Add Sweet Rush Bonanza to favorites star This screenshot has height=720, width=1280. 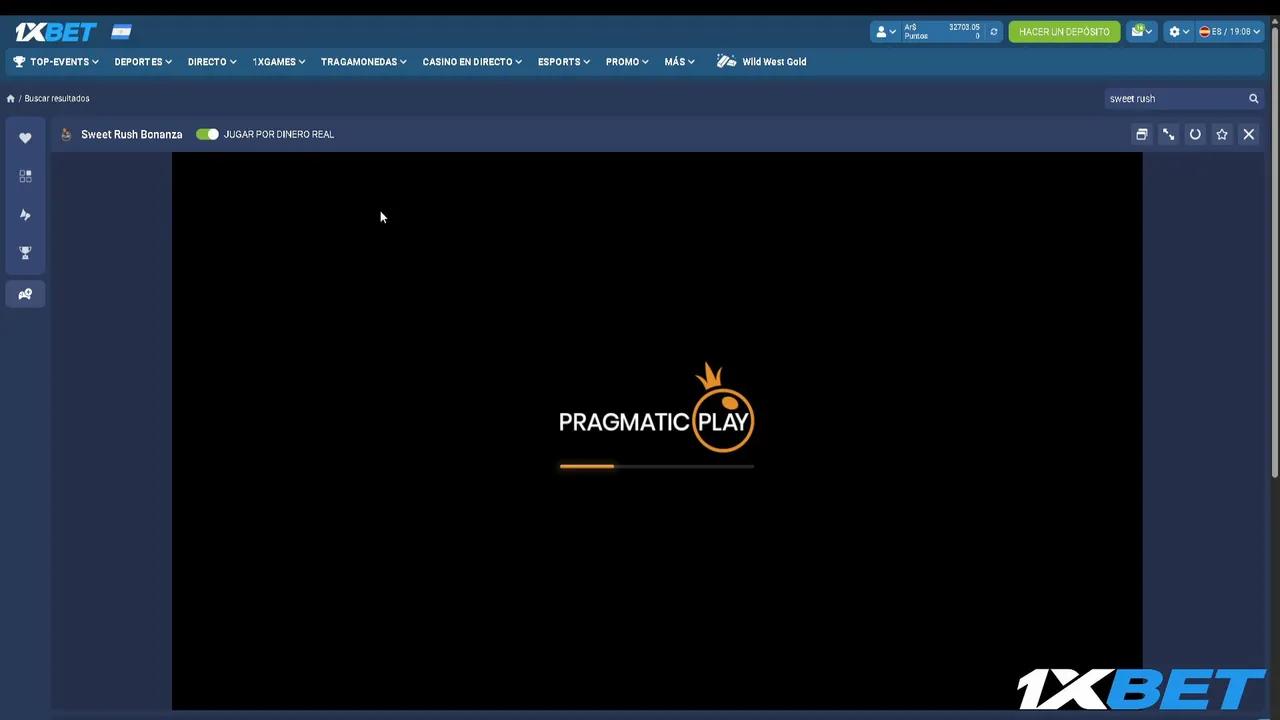(x=1222, y=134)
